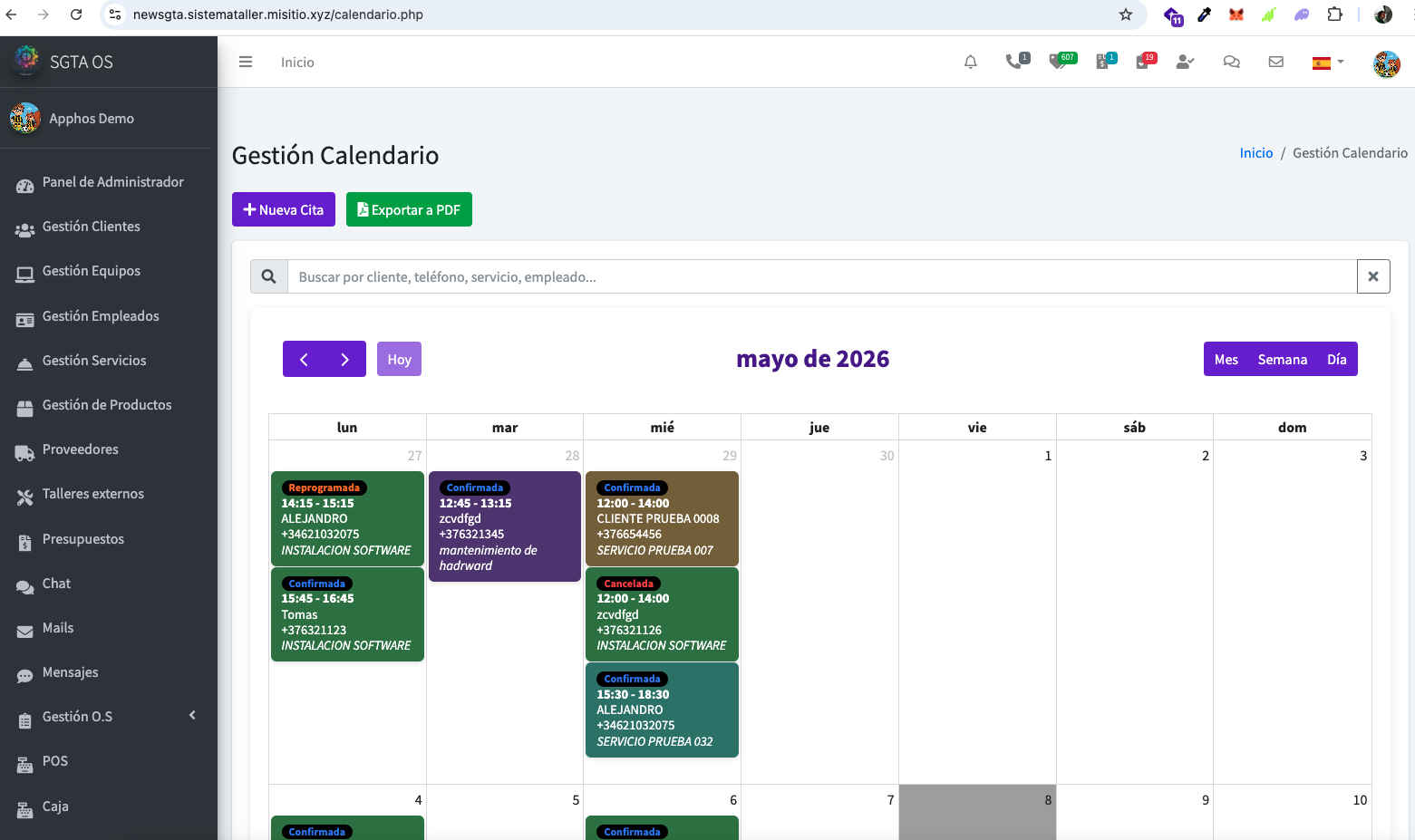Open the browser Extensions puzzle icon
This screenshot has width=1415, height=840.
point(1334,14)
